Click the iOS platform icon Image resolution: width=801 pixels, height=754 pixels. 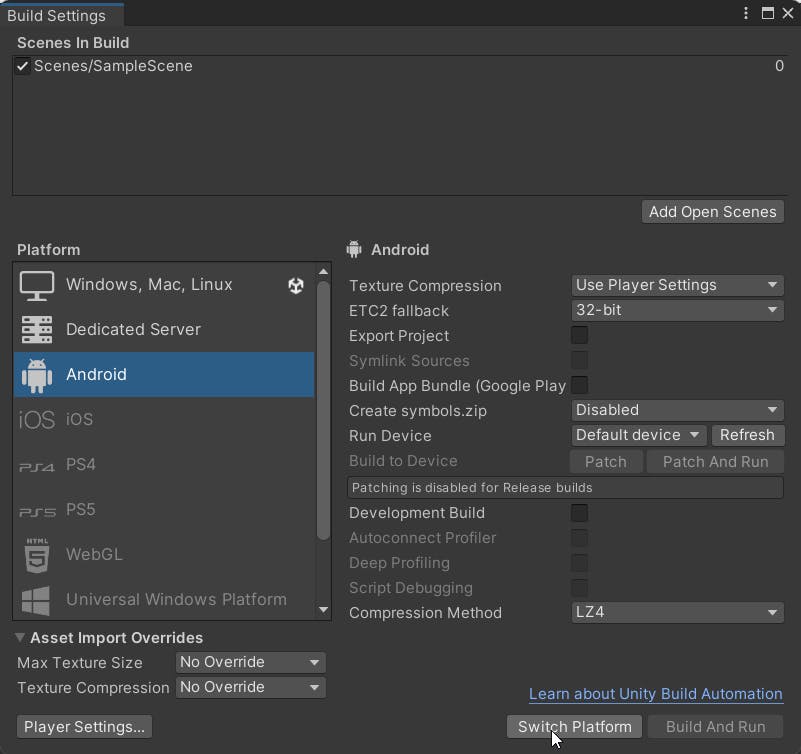[36, 420]
